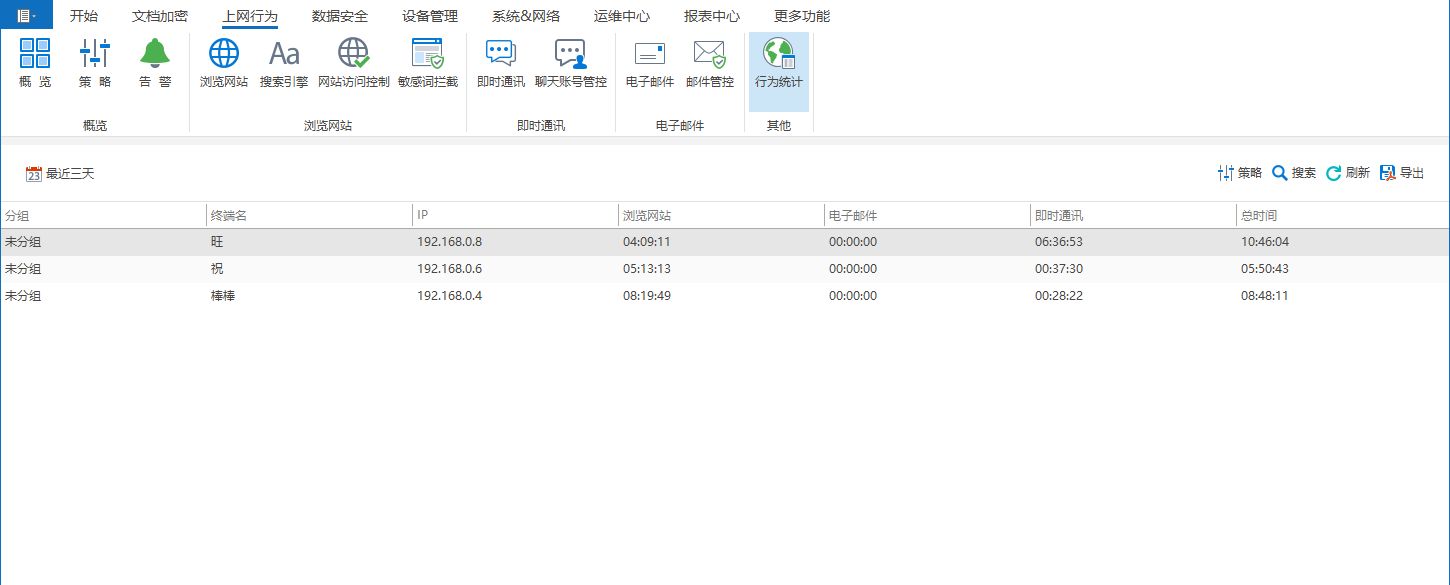This screenshot has width=1450, height=585.
Task: Select the row with terminal 祝
Action: 724,269
